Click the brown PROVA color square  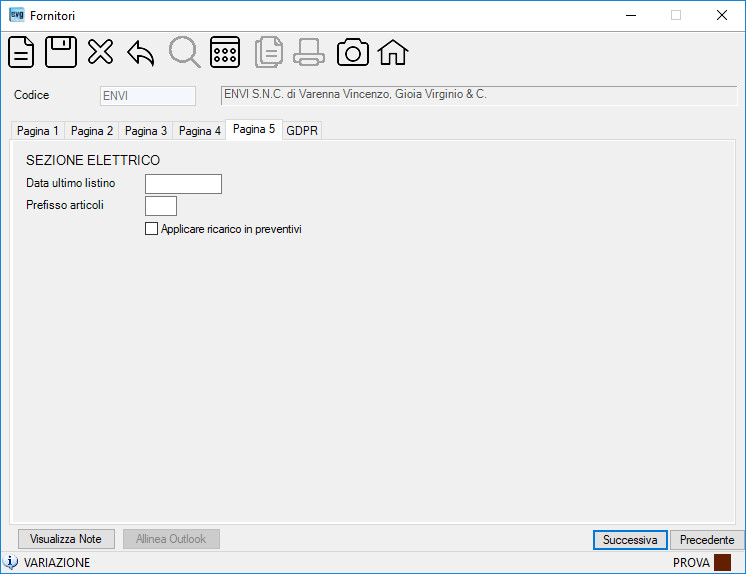[722, 563]
